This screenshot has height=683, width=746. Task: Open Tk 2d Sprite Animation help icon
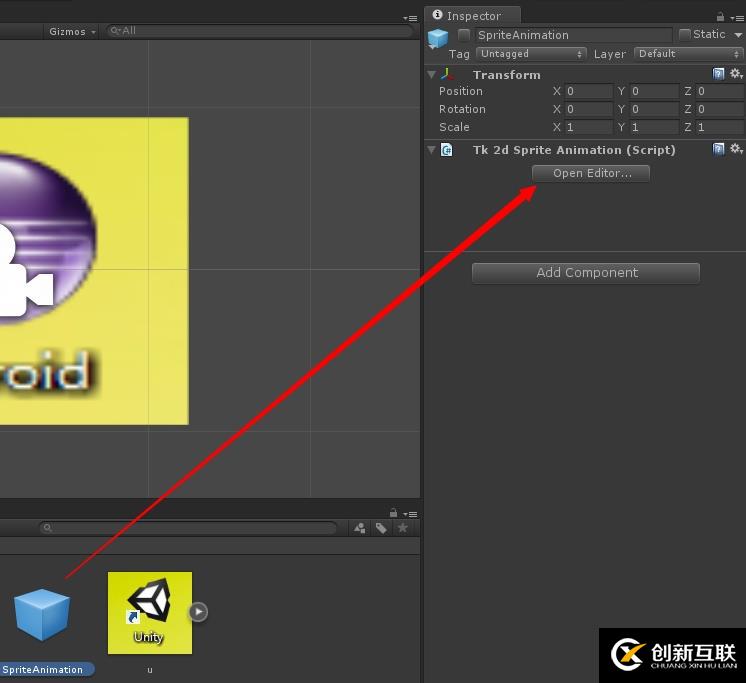(718, 149)
